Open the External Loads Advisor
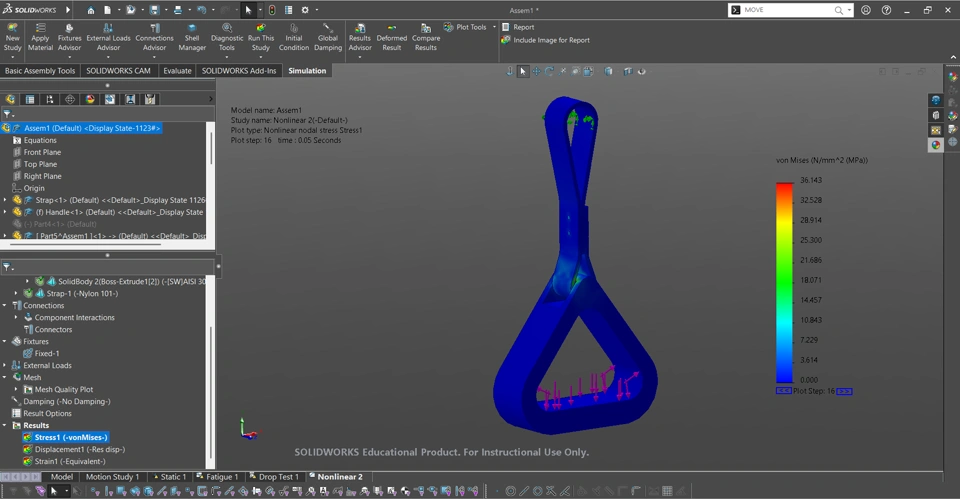The height and width of the screenshot is (499, 960). point(108,37)
